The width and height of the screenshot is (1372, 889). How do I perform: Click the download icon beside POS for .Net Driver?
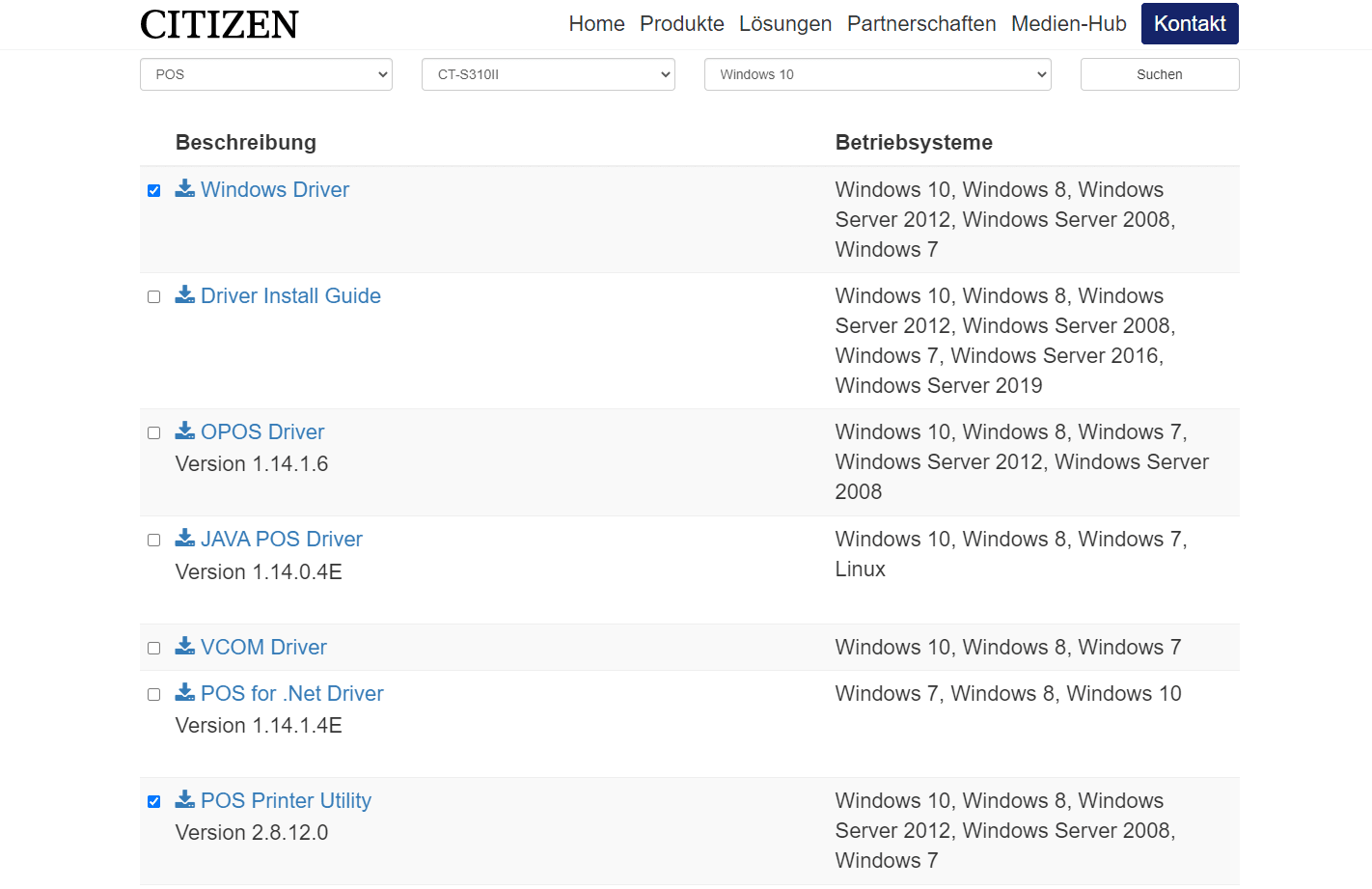point(185,692)
